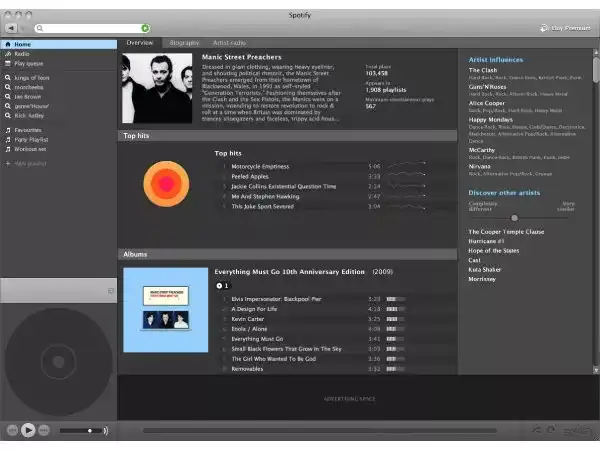
Task: Click the track progress bar
Action: click(320, 430)
